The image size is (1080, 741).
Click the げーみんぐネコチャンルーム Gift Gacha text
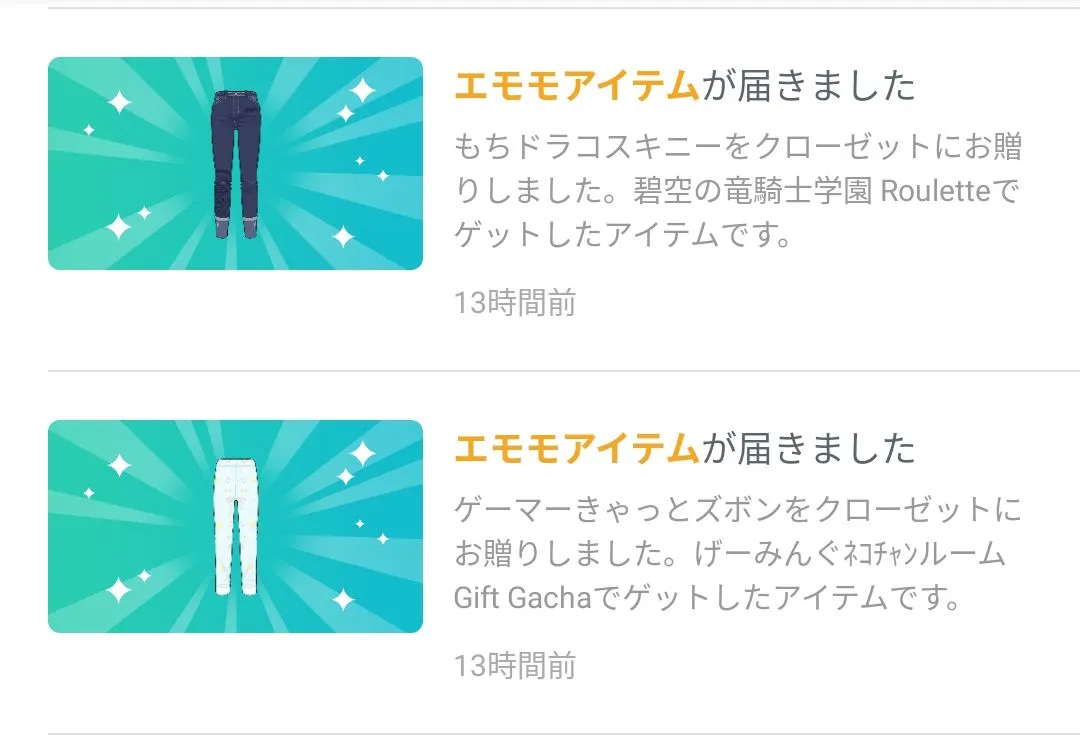click(730, 576)
